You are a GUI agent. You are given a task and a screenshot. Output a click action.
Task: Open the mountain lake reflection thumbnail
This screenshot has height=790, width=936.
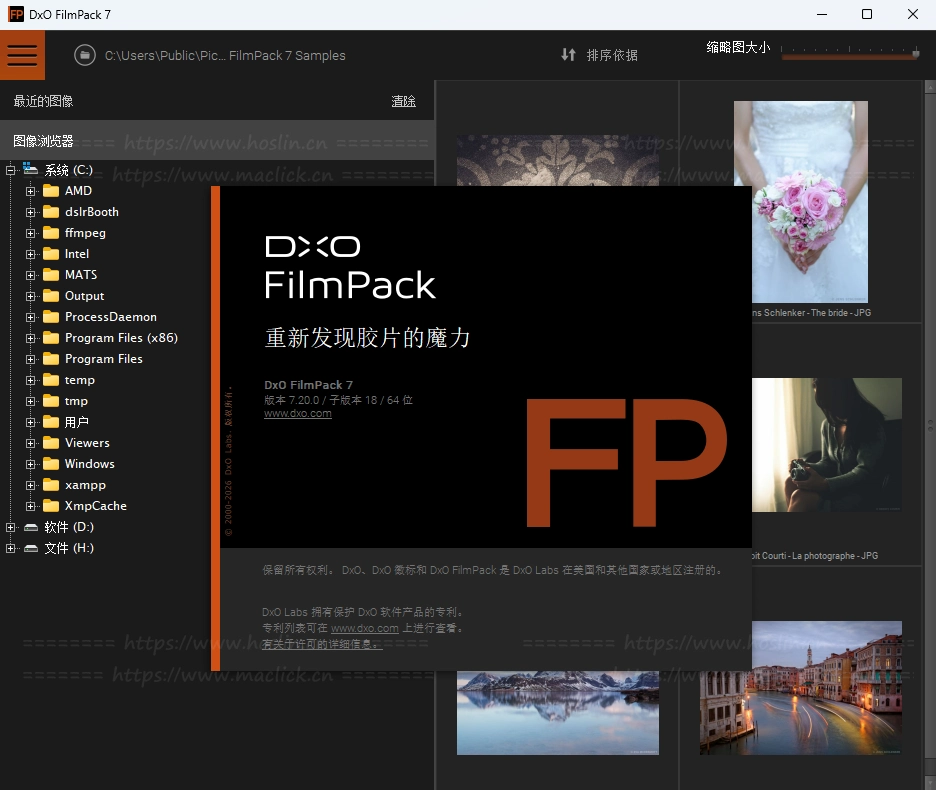(558, 713)
